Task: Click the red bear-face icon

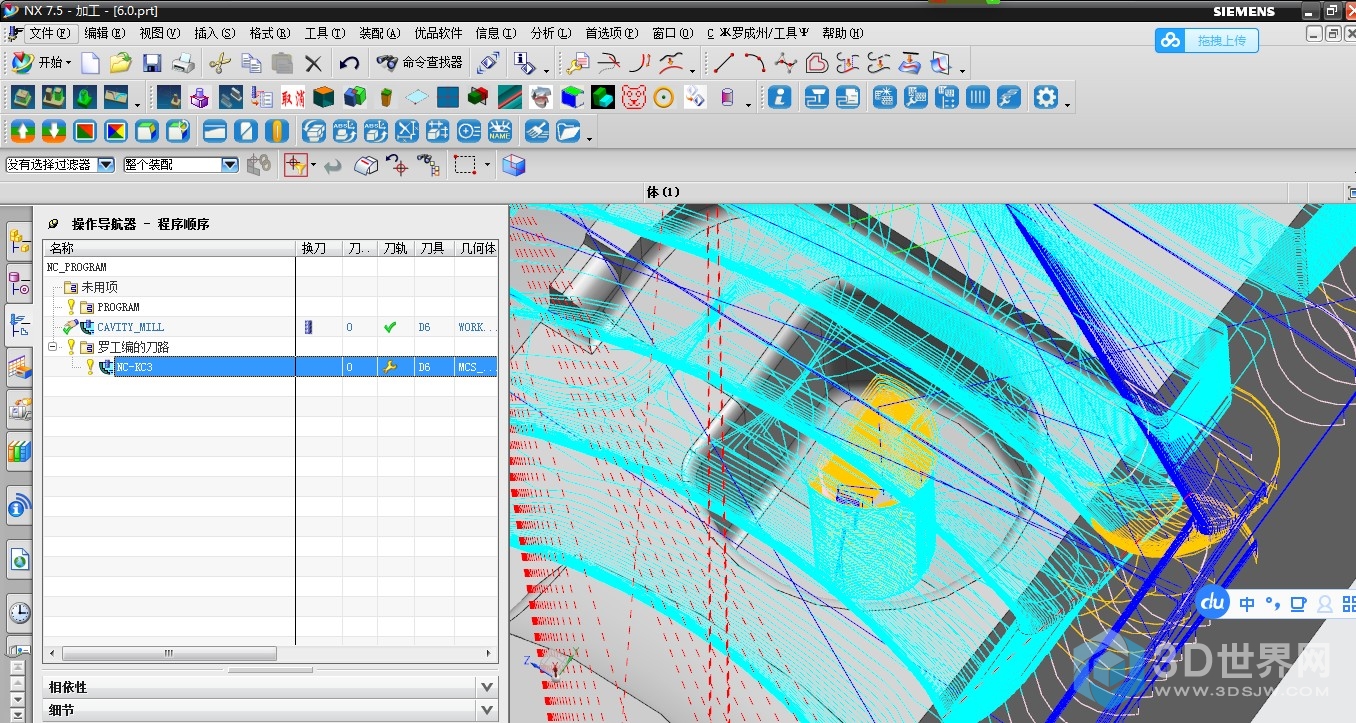Action: pyautogui.click(x=634, y=98)
